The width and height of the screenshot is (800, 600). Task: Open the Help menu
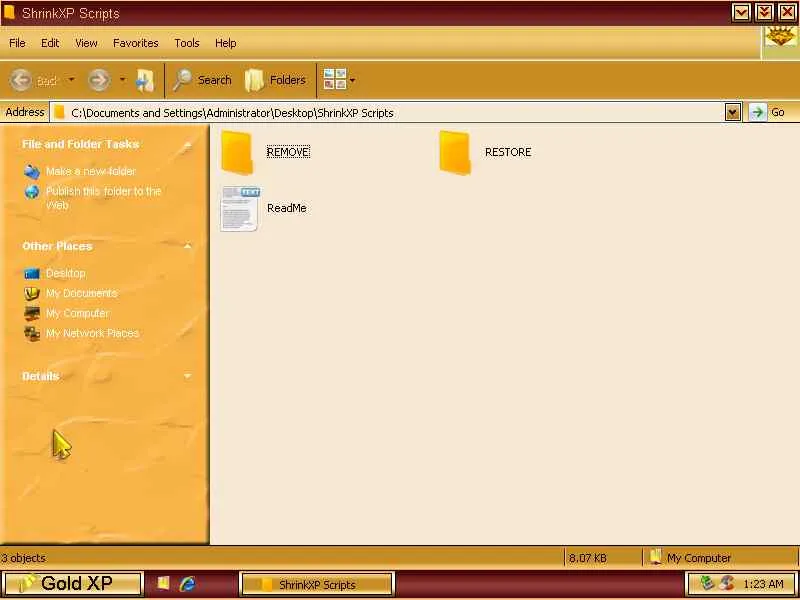pos(226,43)
